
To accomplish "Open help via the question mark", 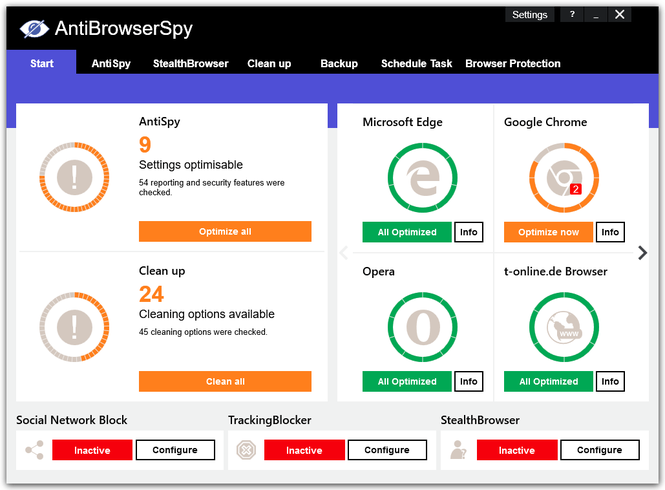I will click(572, 15).
